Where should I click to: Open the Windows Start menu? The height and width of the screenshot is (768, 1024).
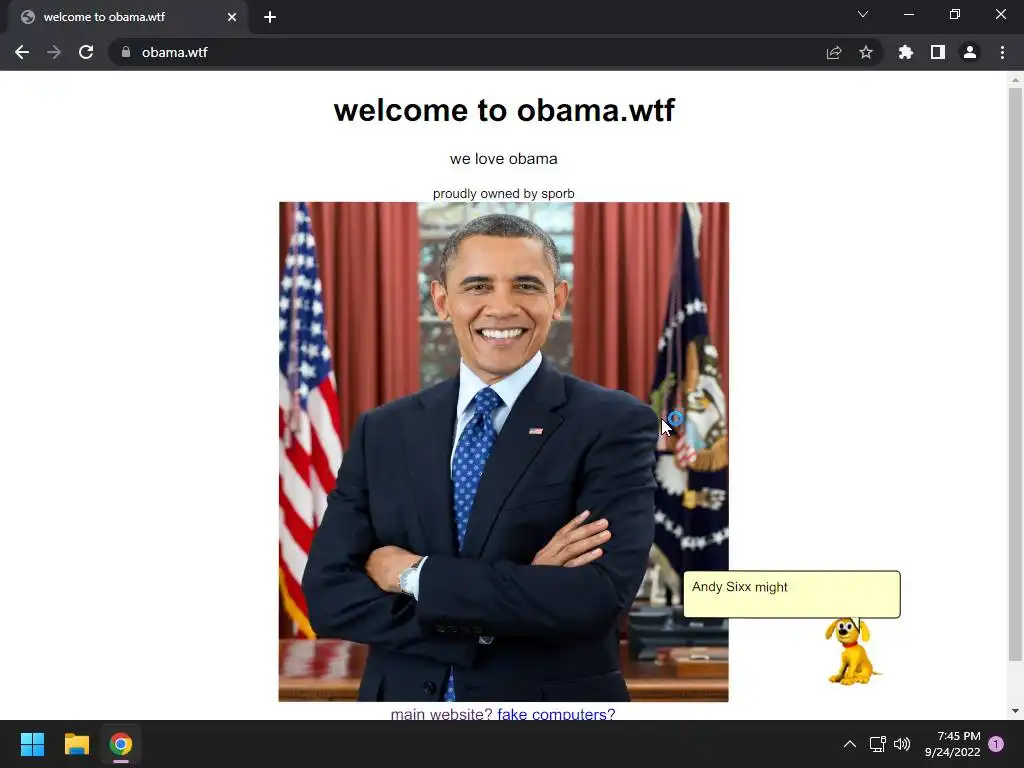32,744
